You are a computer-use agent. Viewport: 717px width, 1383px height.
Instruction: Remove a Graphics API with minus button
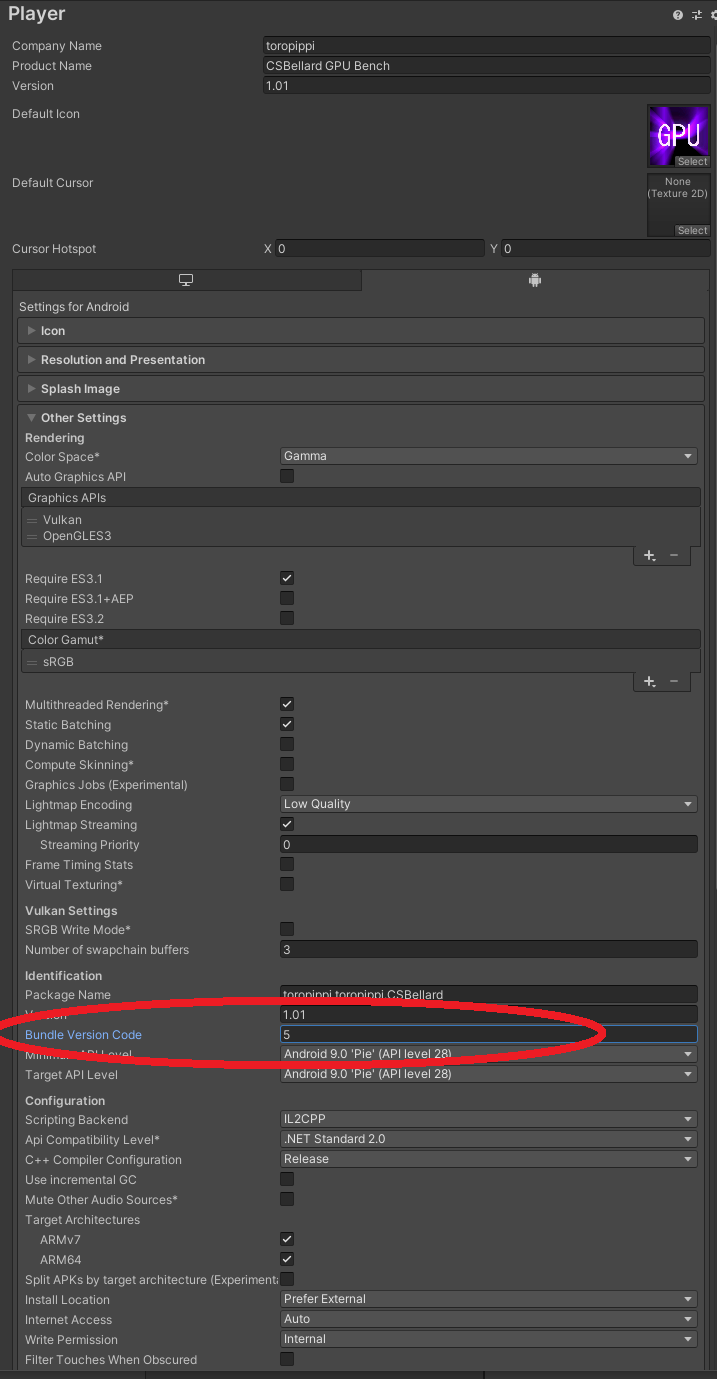click(673, 555)
